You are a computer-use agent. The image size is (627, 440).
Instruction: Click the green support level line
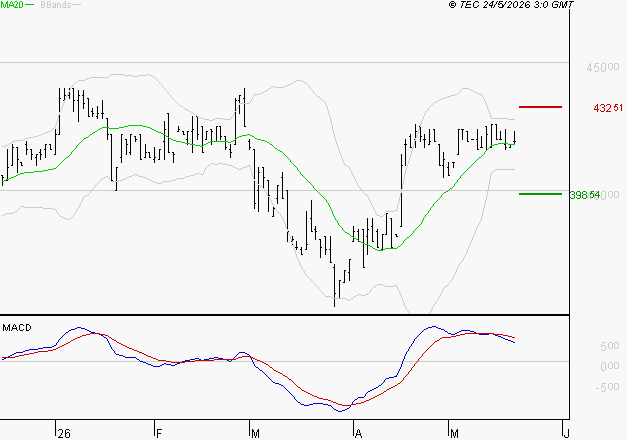click(x=540, y=194)
